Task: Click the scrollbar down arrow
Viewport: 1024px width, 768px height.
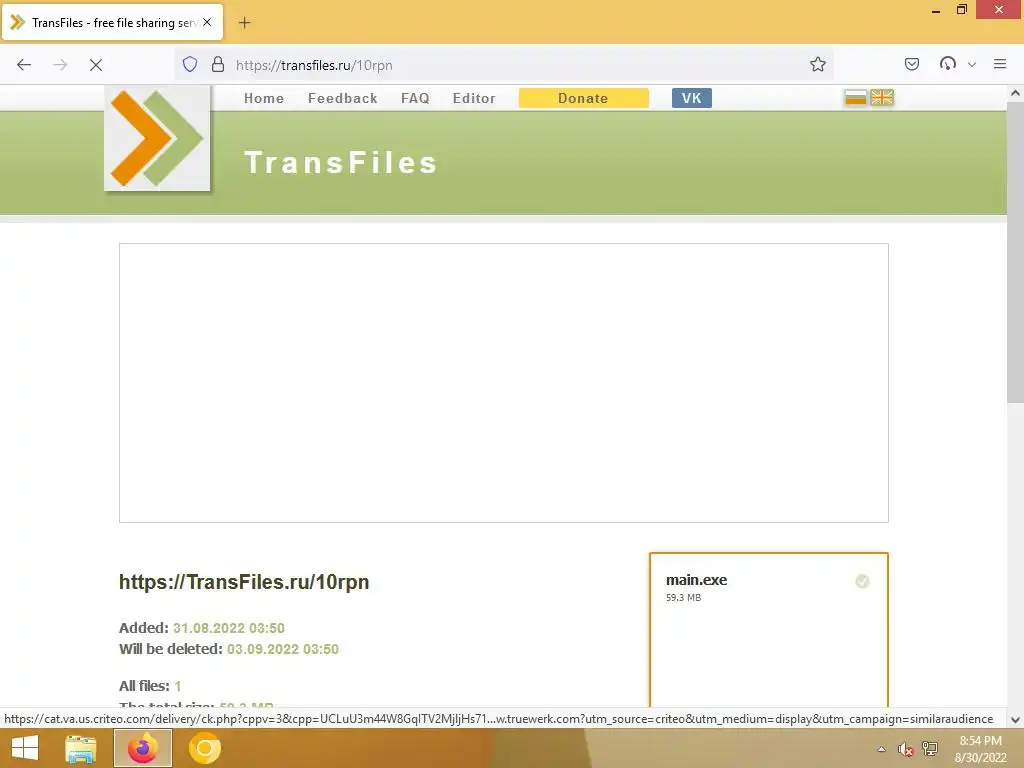Action: point(1016,720)
